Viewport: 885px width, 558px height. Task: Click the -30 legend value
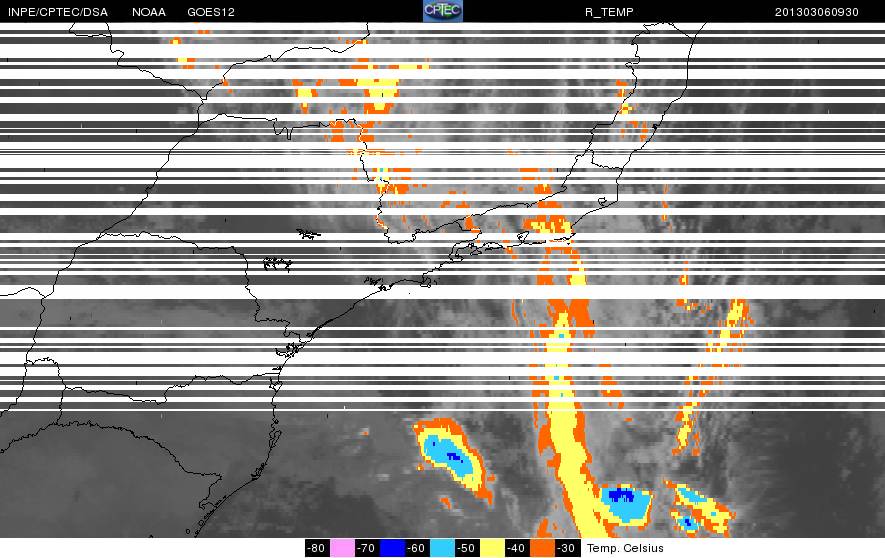click(x=567, y=548)
